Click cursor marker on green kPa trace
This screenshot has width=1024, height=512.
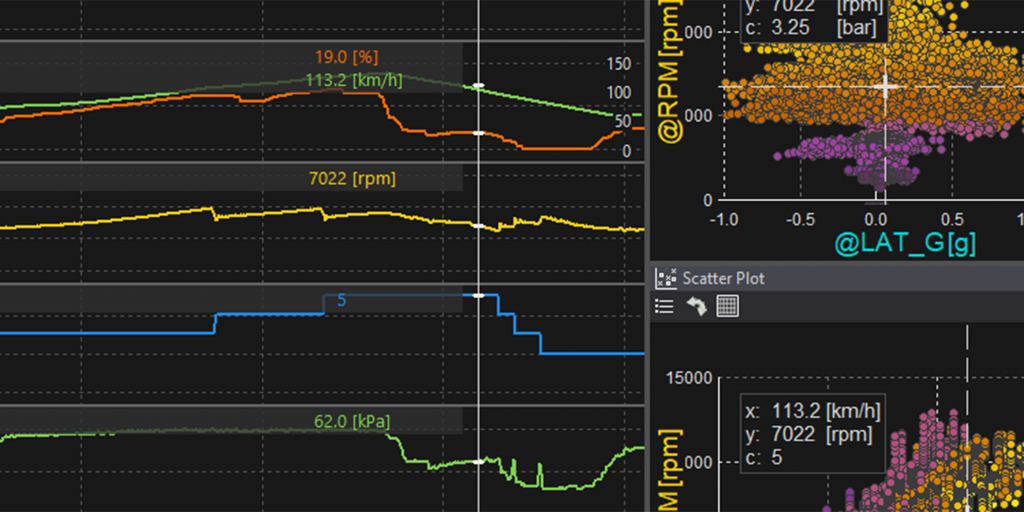pos(478,462)
